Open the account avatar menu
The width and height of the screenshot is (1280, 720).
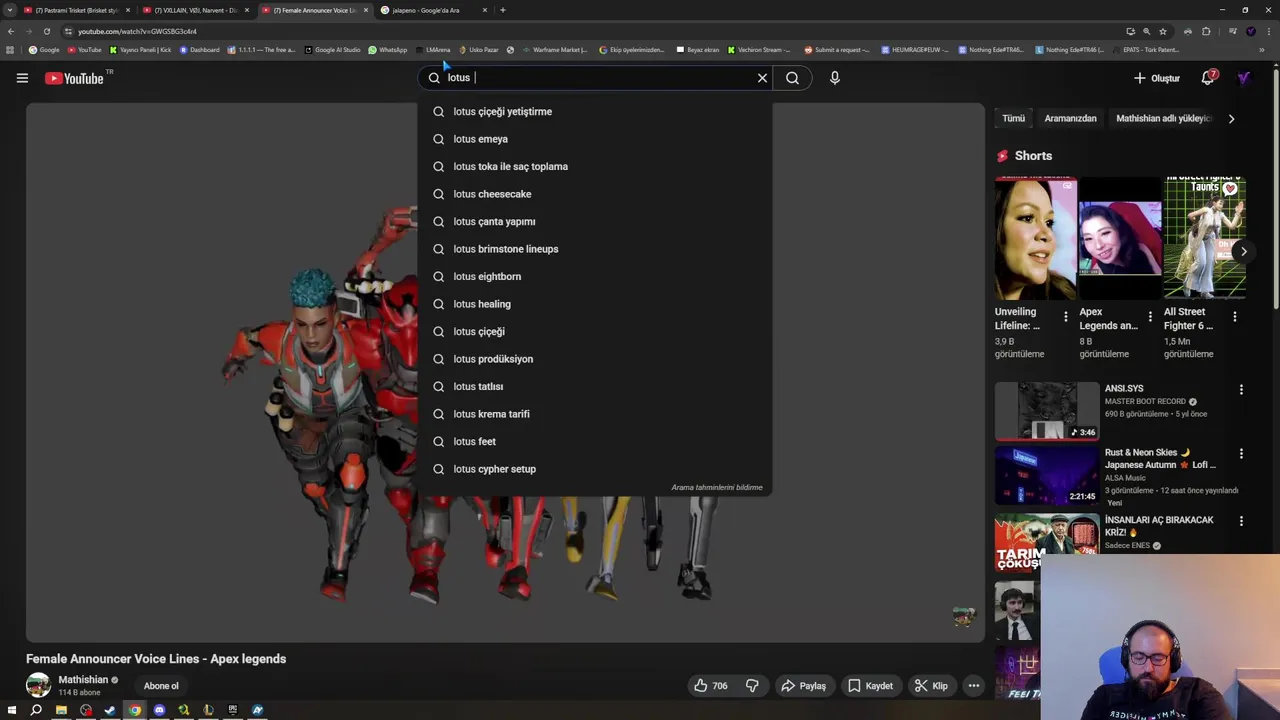click(x=1244, y=78)
